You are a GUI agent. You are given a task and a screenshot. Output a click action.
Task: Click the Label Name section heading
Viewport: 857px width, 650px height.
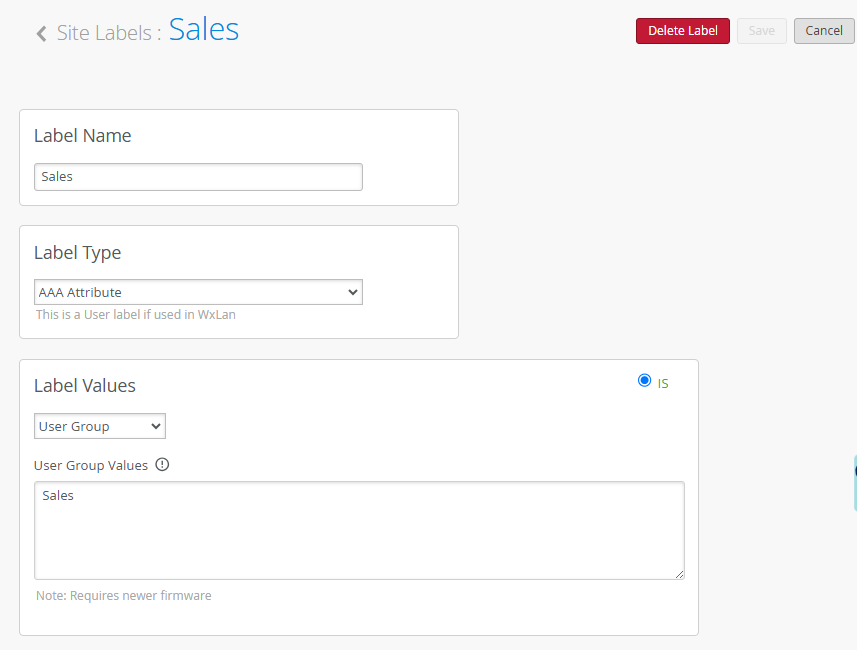point(83,136)
